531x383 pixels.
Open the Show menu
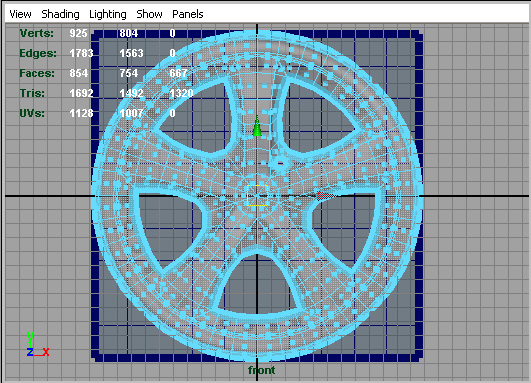tap(149, 14)
